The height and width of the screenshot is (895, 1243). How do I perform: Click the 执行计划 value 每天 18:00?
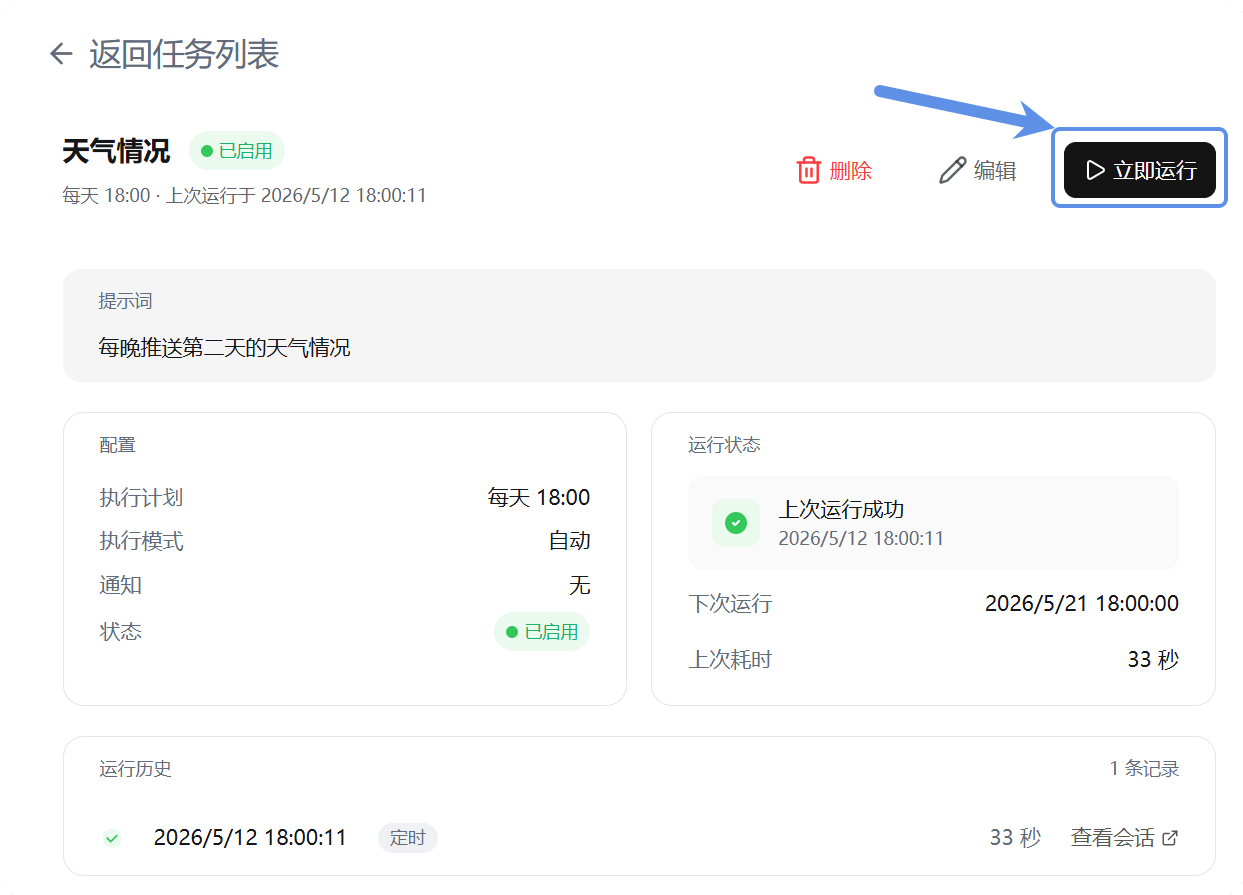point(539,497)
